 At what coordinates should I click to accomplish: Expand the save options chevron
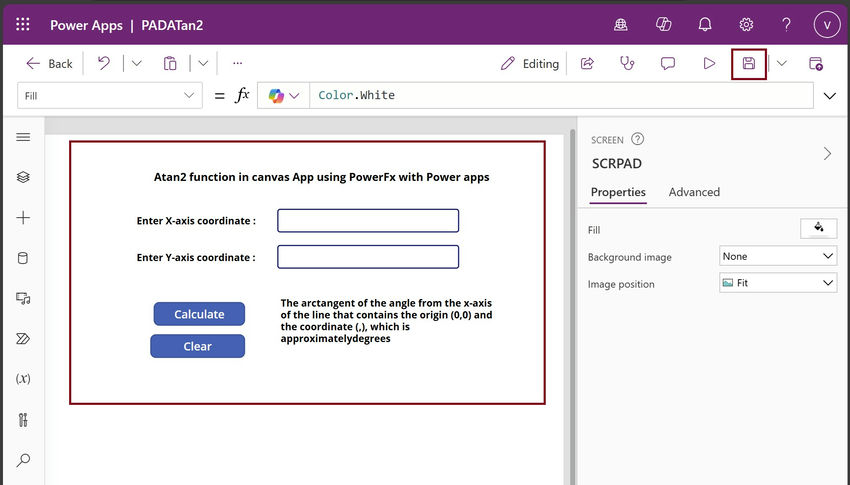(x=781, y=63)
